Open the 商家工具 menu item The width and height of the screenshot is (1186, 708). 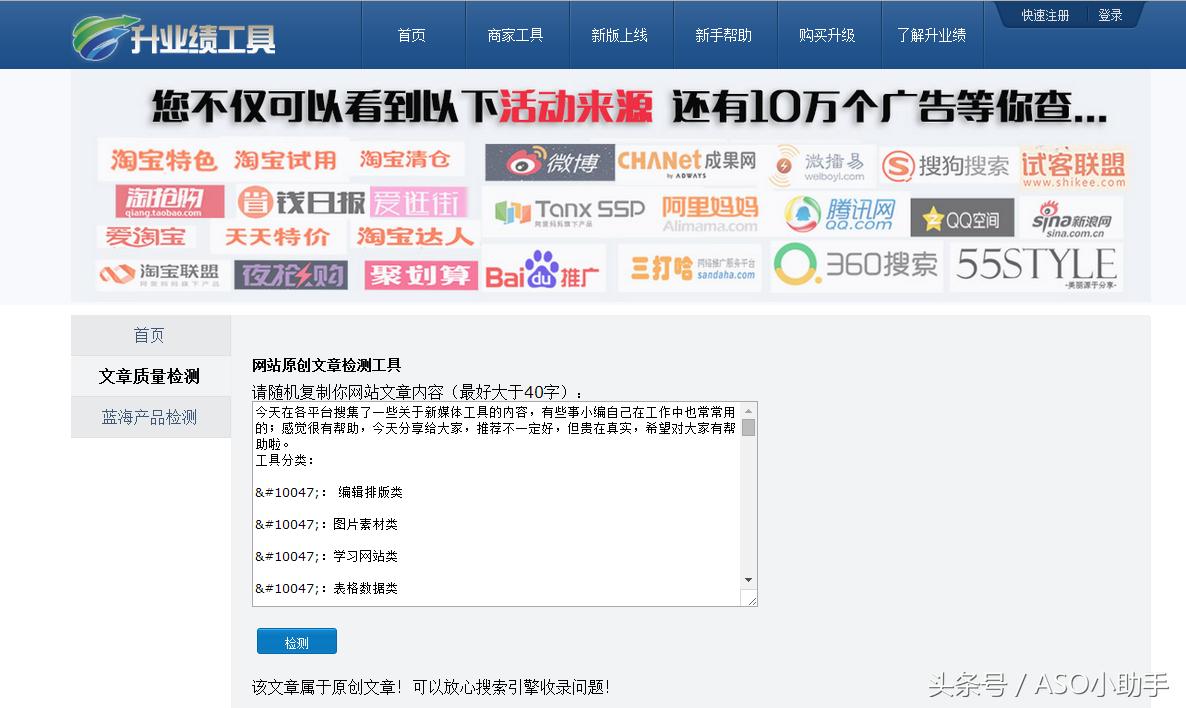(516, 33)
